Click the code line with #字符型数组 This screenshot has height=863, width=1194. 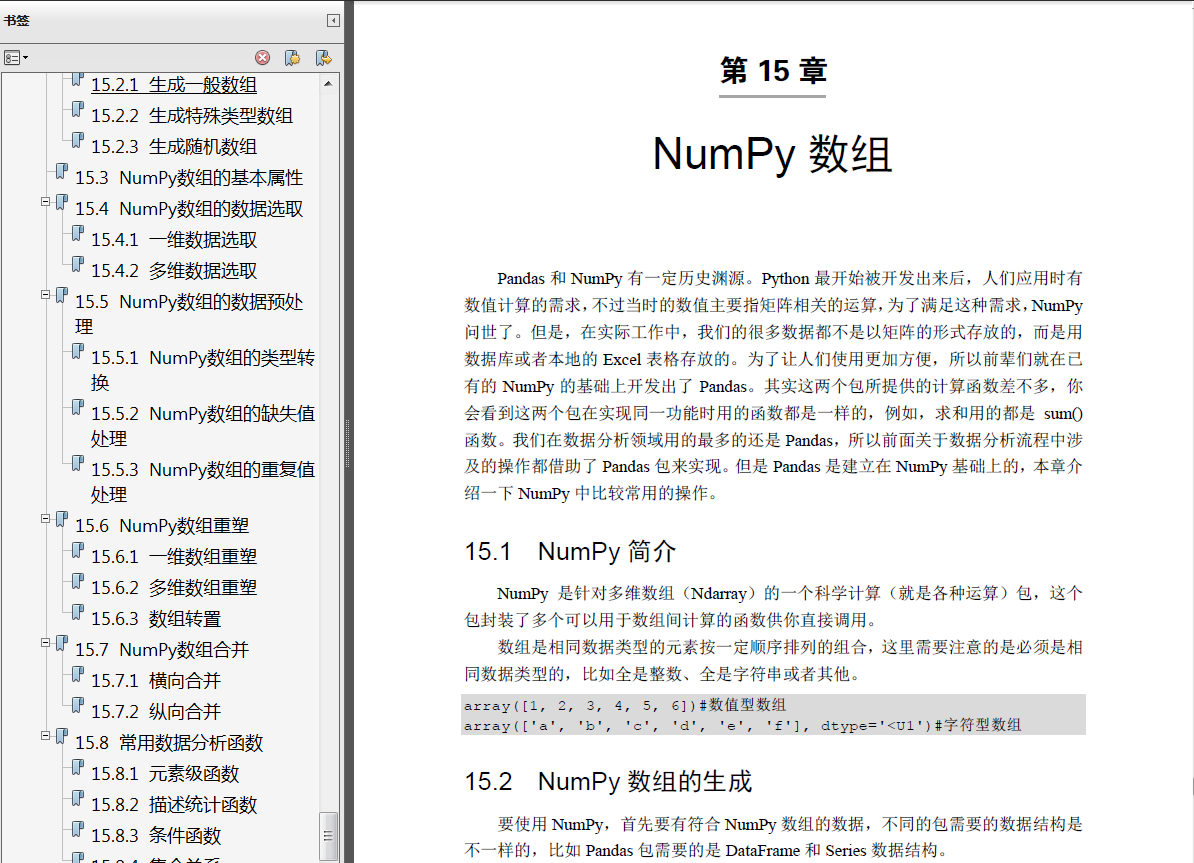coord(742,725)
